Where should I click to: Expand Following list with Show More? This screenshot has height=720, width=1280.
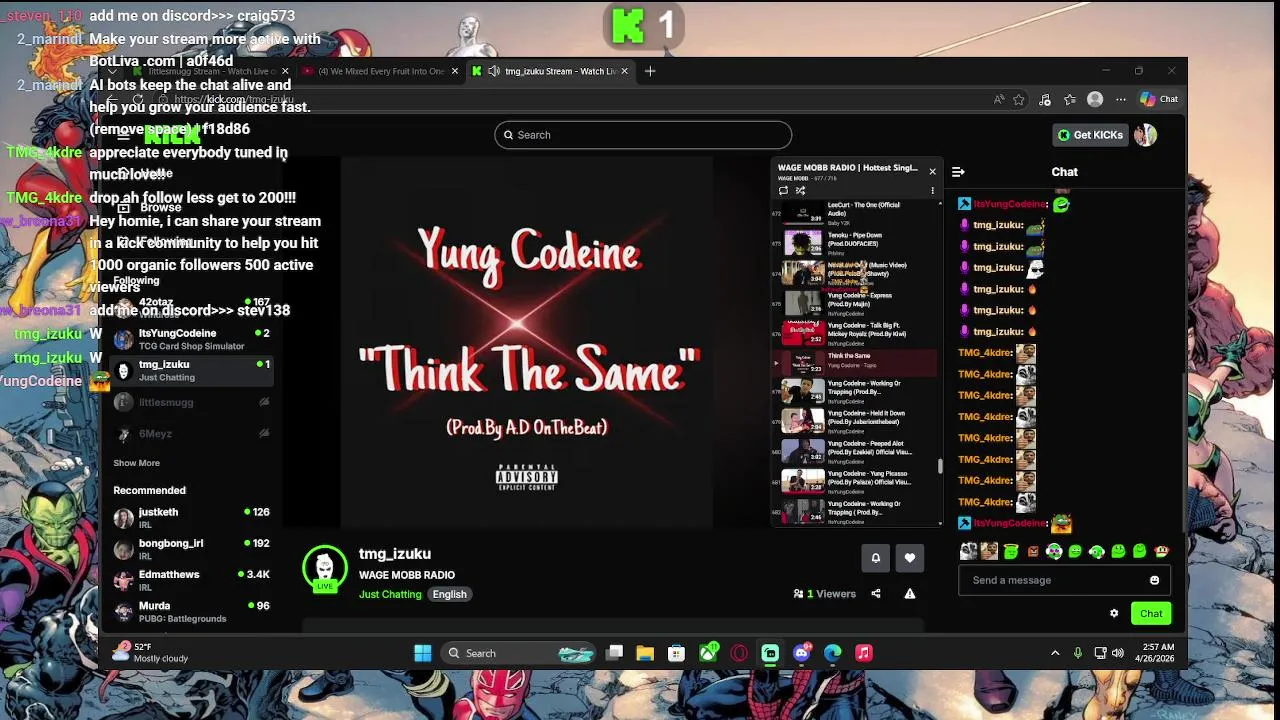pos(136,463)
